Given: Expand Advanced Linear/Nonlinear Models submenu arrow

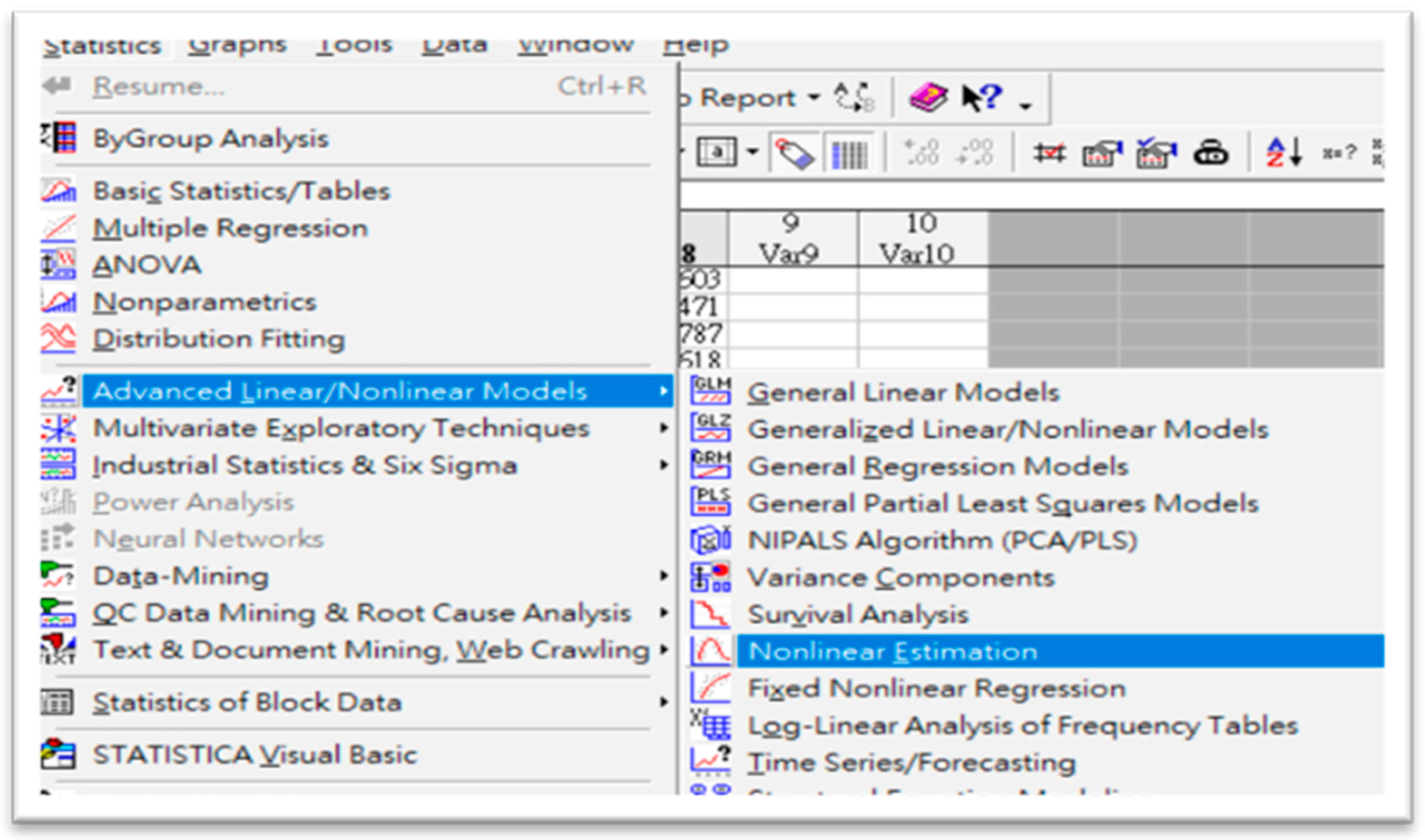Looking at the screenshot, I should click(x=663, y=391).
